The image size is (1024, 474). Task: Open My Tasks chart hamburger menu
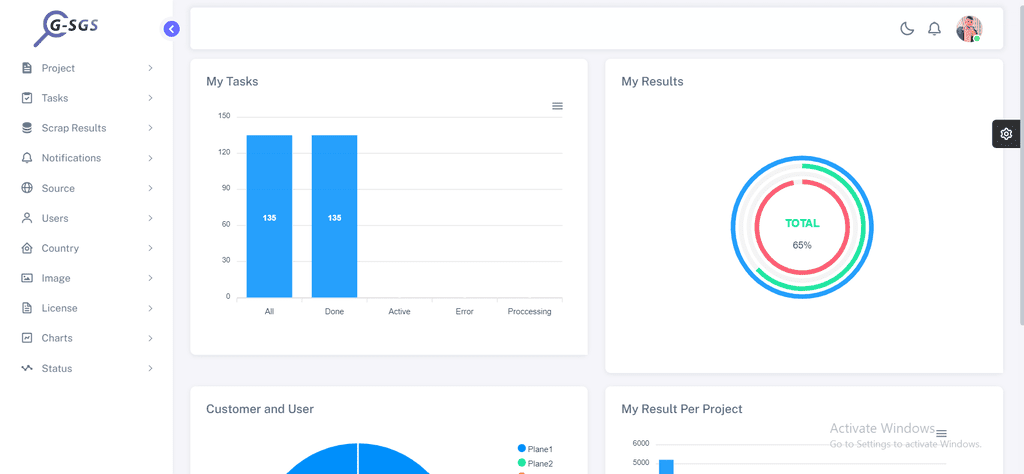pos(557,106)
